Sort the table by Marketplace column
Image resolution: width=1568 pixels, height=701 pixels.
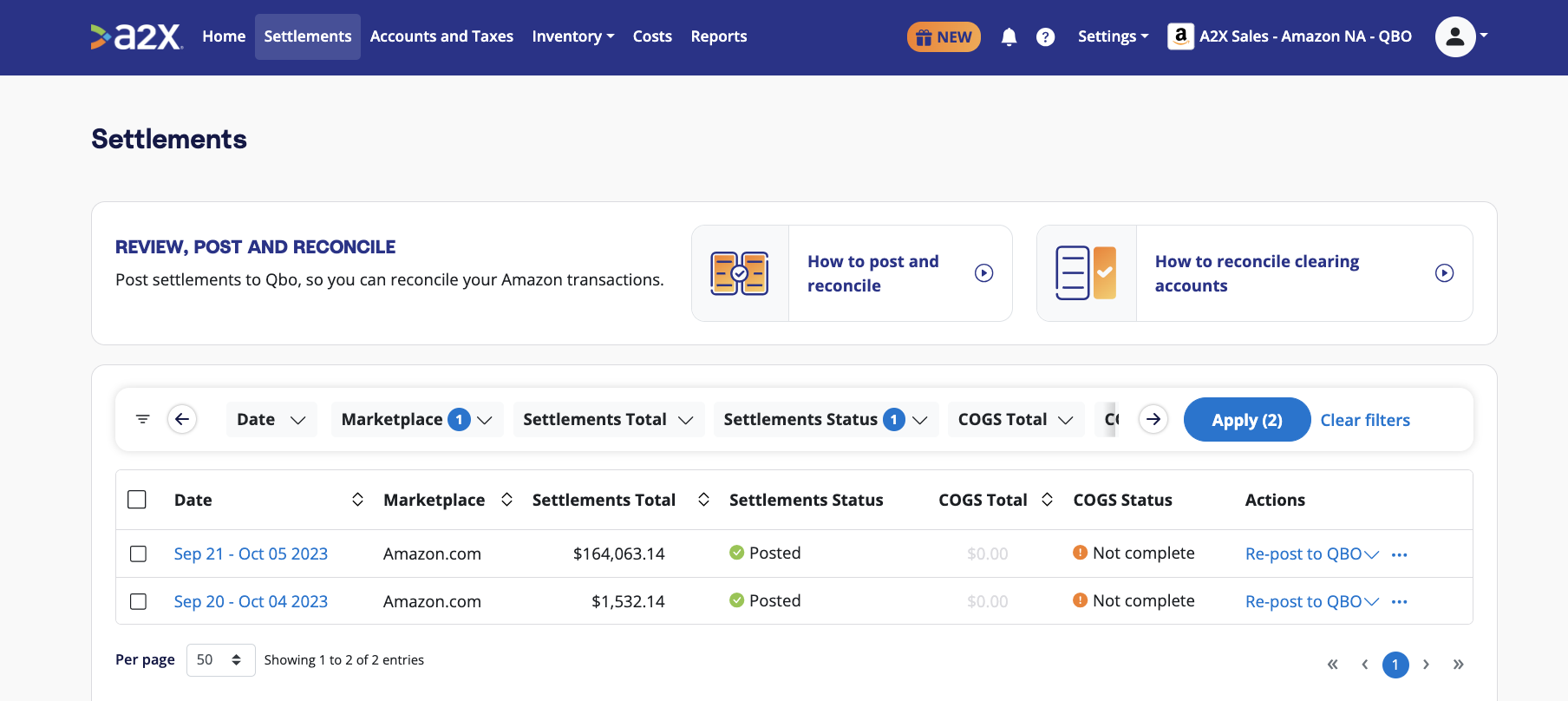point(507,500)
